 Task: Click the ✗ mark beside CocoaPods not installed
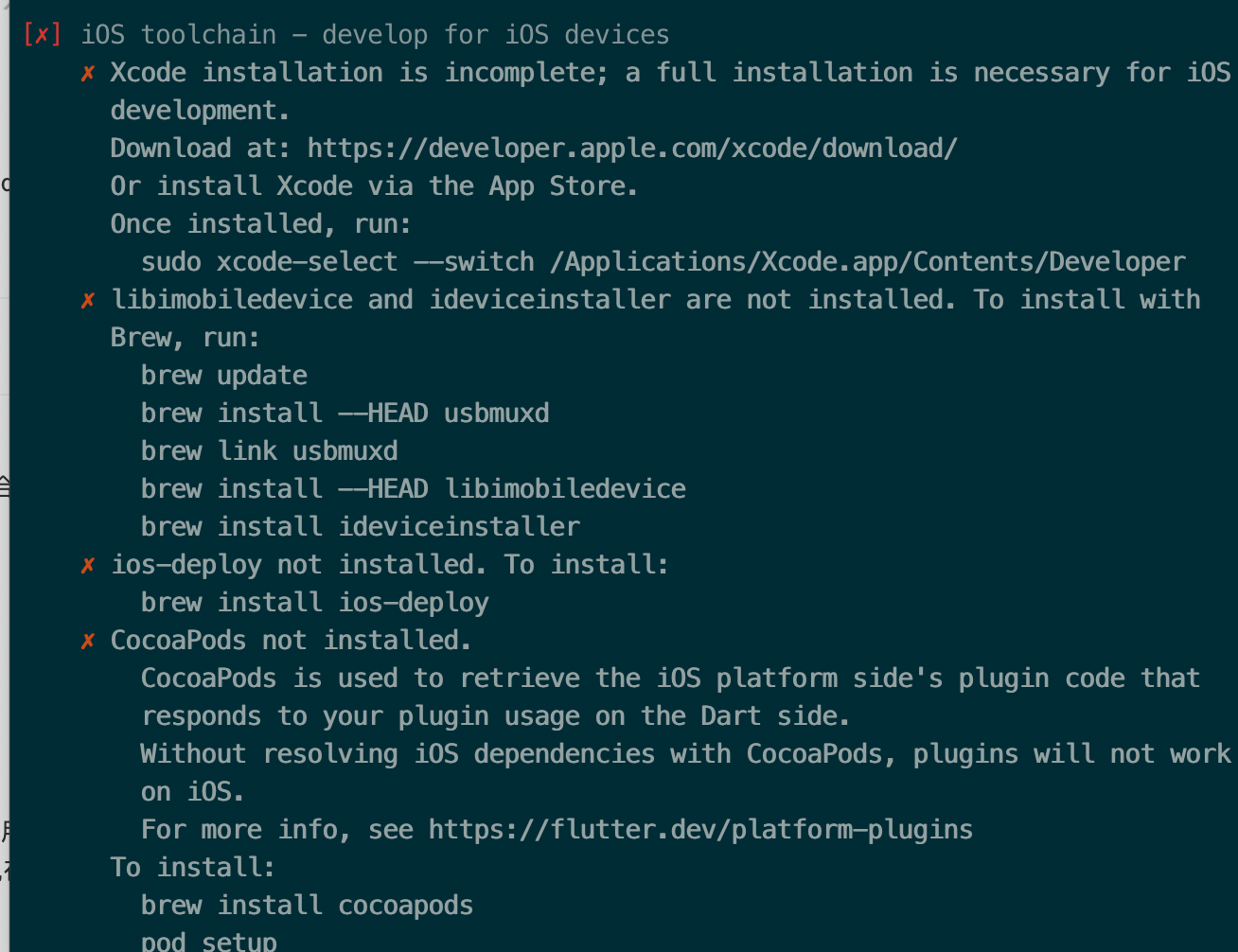tap(88, 641)
